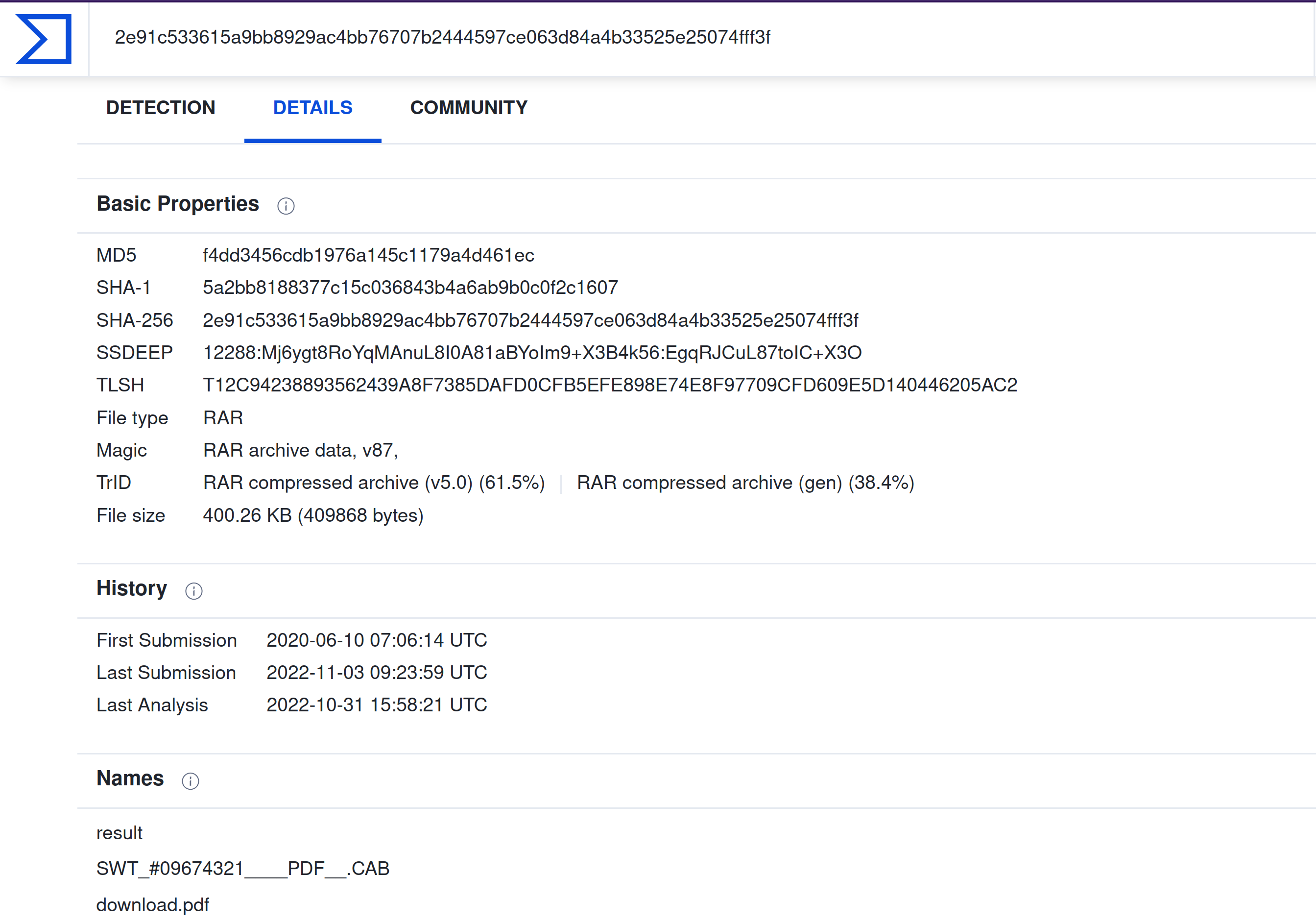Viewport: 1316px width, 923px height.
Task: Select the DETAILS tab
Action: 312,108
